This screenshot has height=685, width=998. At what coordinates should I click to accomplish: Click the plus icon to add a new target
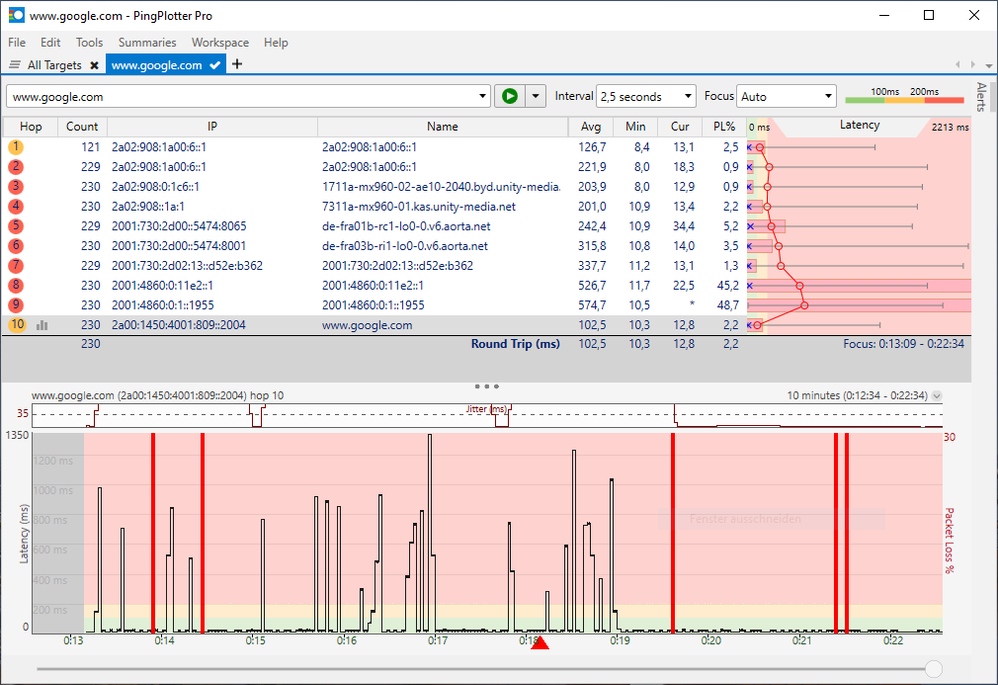point(237,64)
